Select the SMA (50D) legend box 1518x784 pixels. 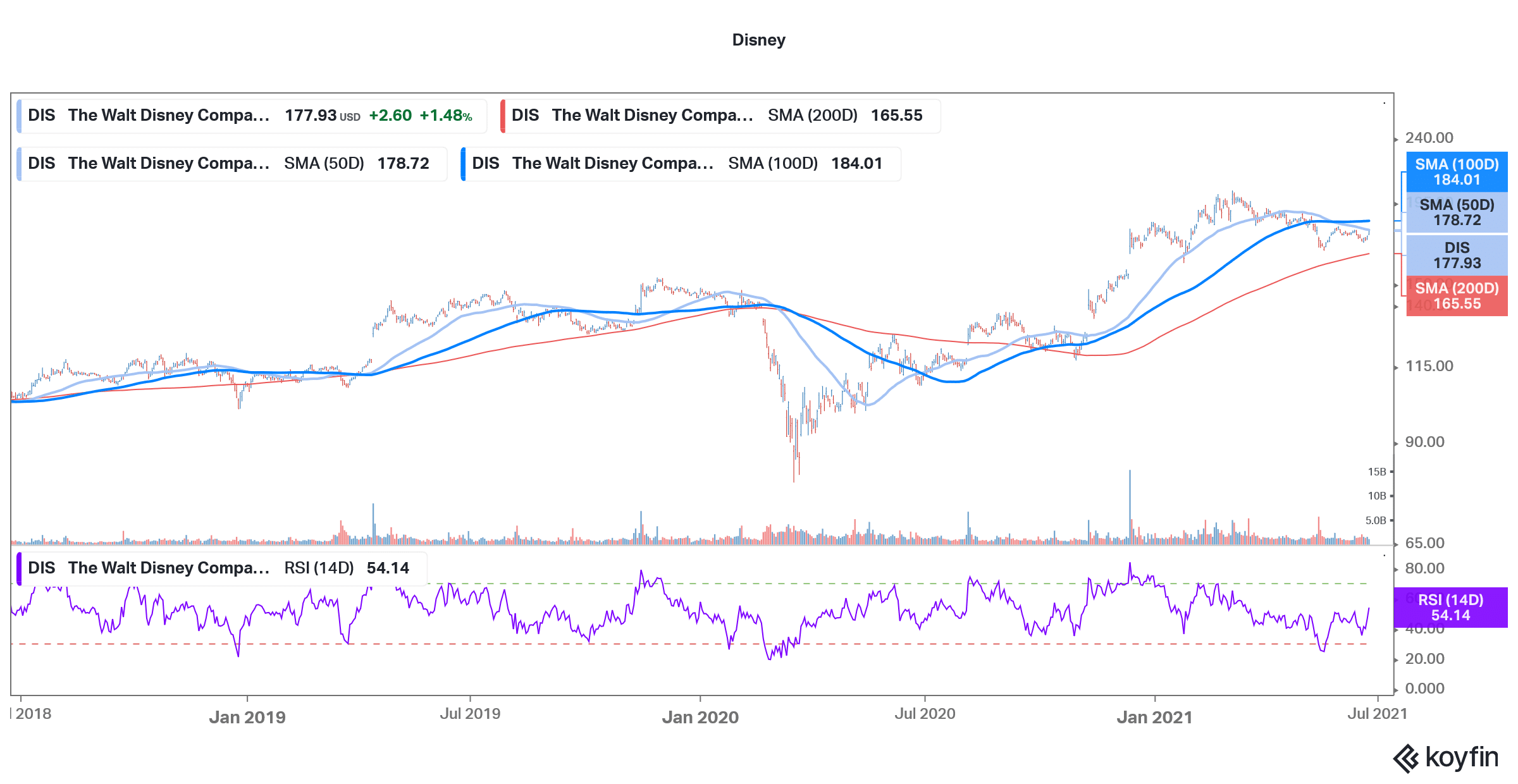[x=232, y=164]
